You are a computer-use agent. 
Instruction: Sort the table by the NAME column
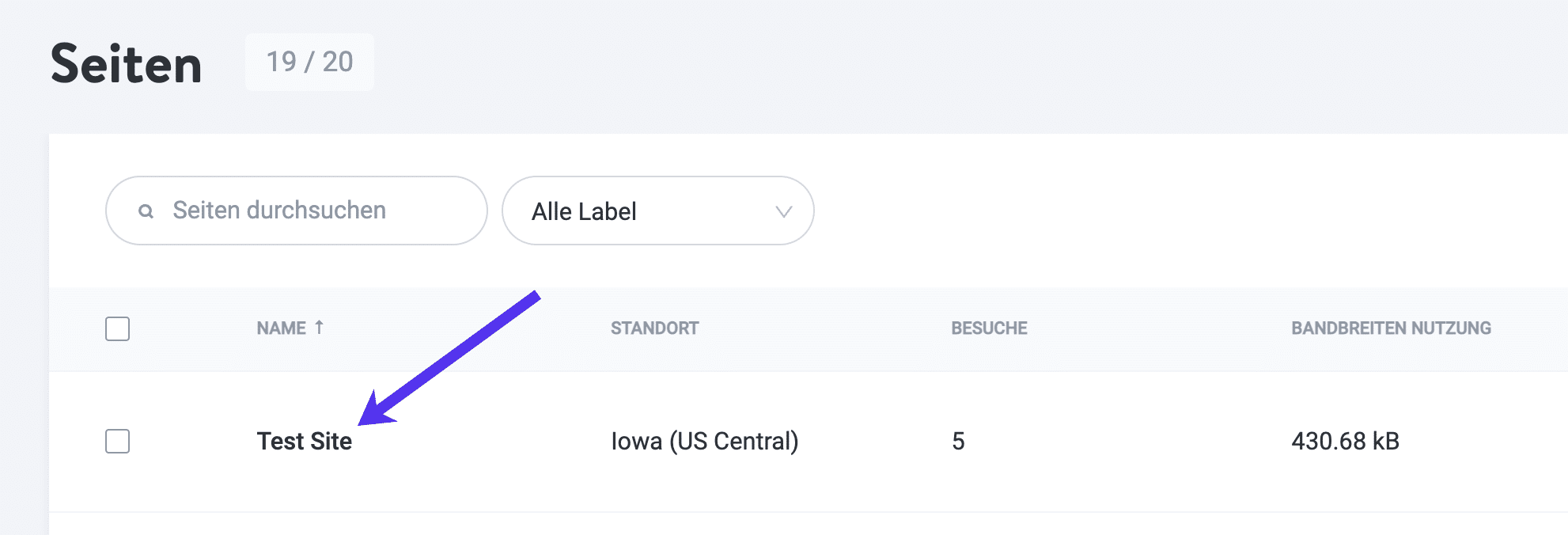[x=282, y=328]
